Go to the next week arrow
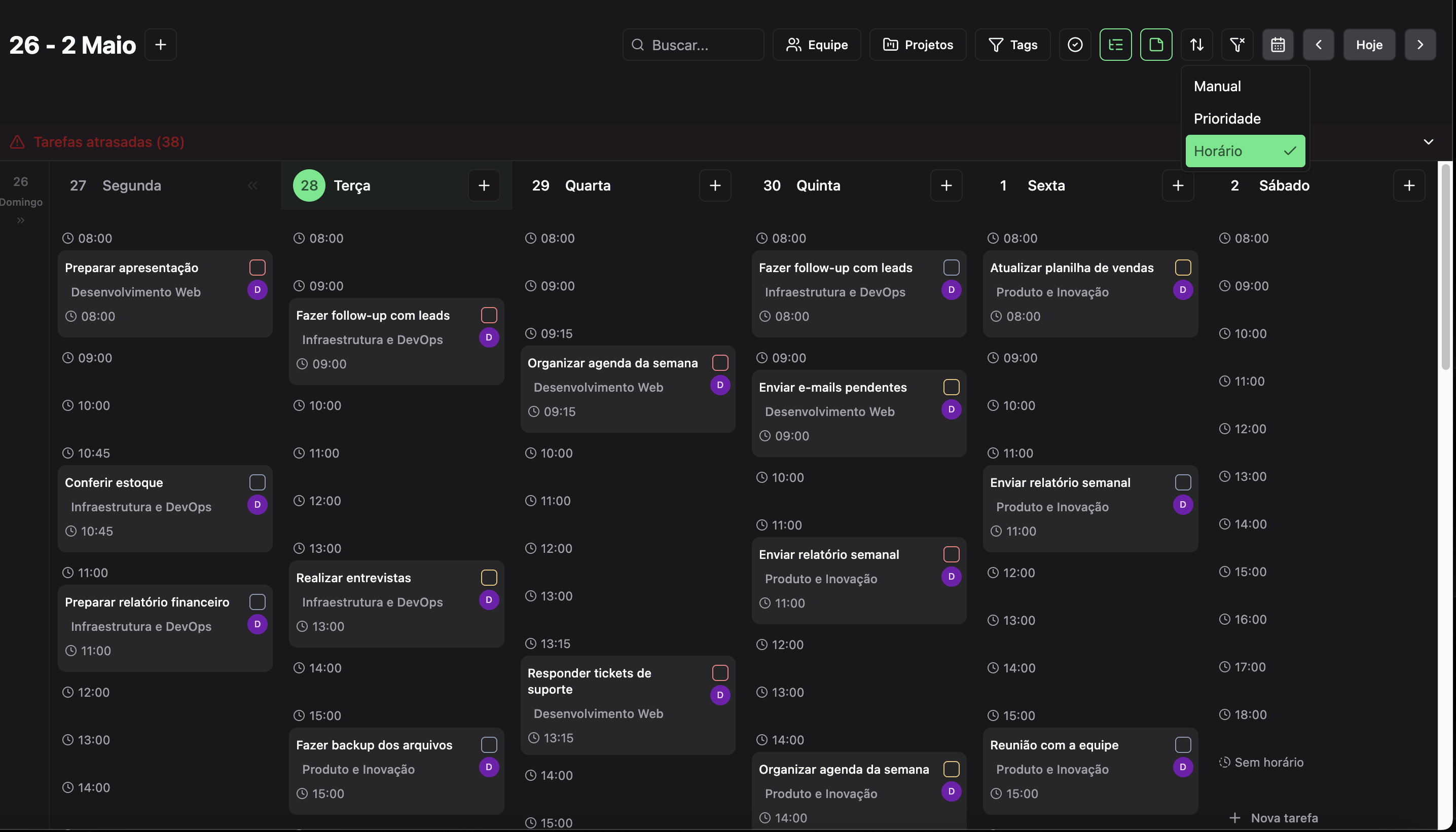Image resolution: width=1456 pixels, height=832 pixels. pos(1420,45)
